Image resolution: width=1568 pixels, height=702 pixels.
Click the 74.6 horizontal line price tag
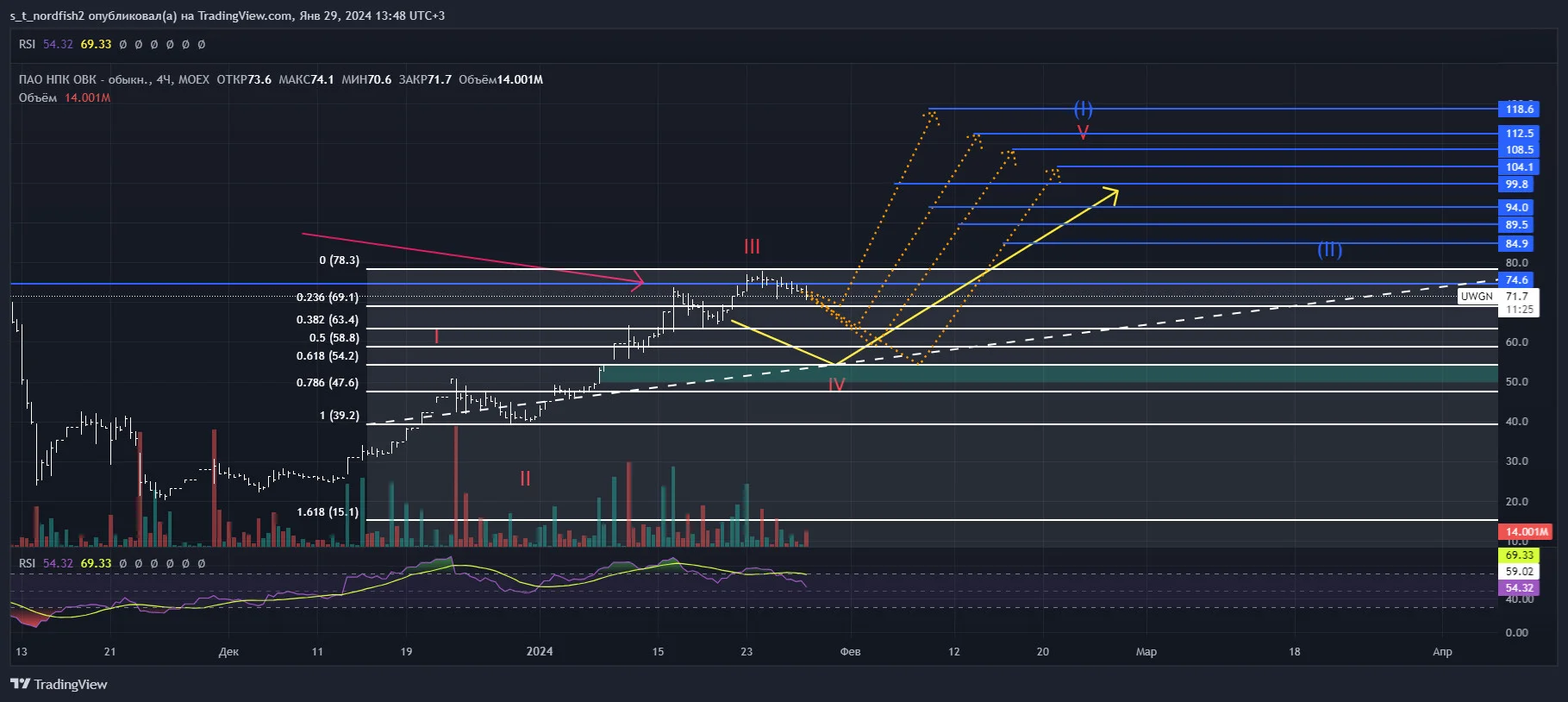click(x=1517, y=279)
